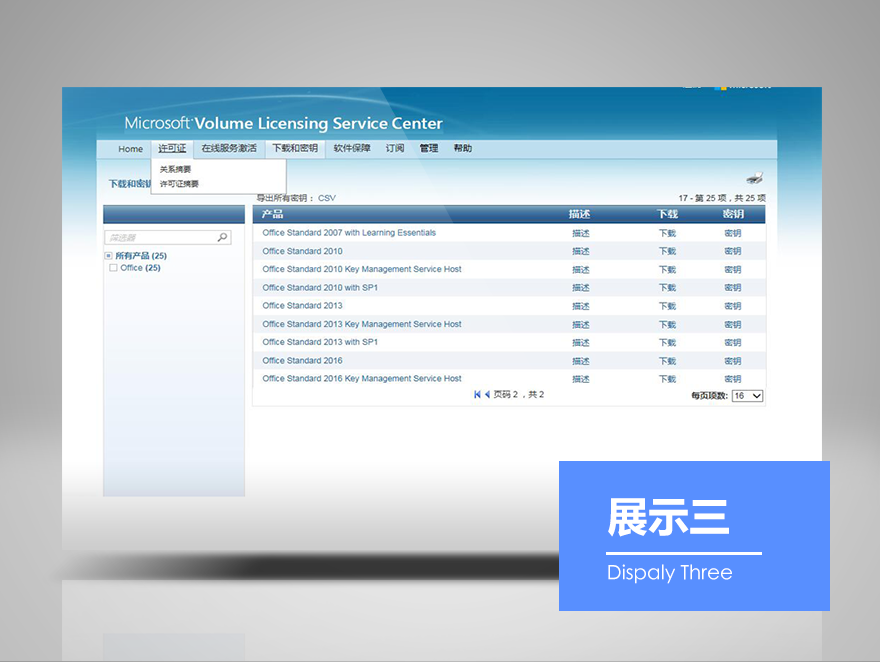Click 密钥 for Office Standard 2013
Screen dimensions: 880x662
[733, 306]
